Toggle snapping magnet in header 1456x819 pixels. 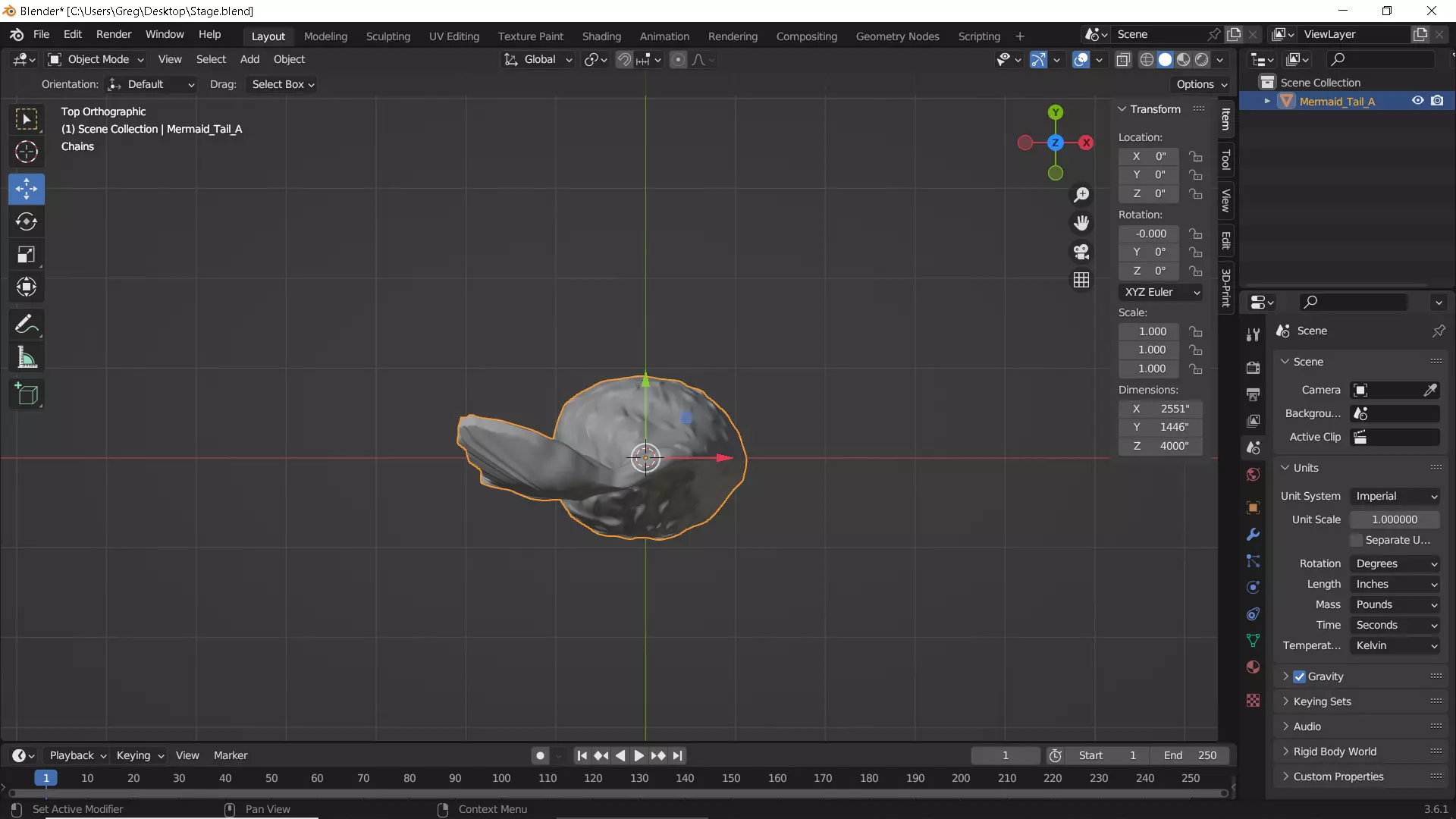(623, 59)
